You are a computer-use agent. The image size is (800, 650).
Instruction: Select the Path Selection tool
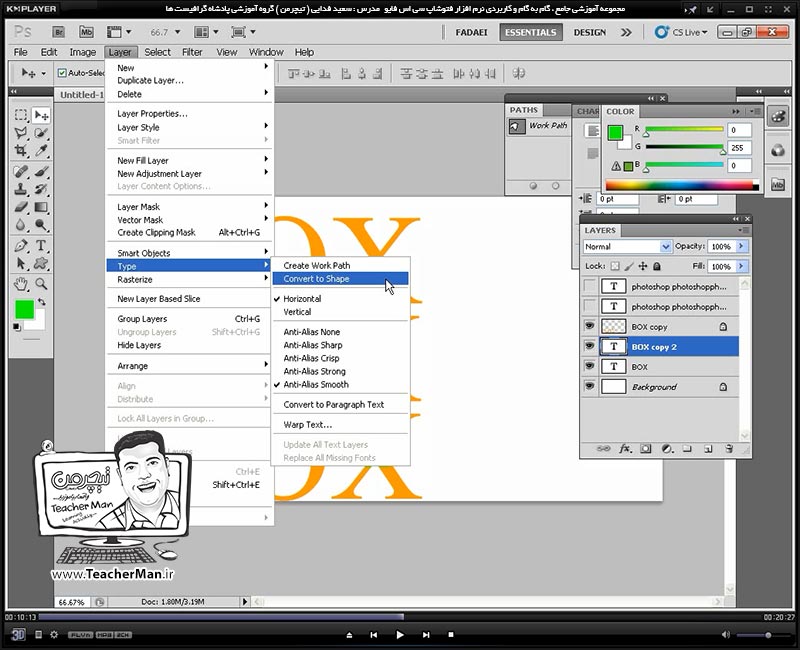click(20, 264)
